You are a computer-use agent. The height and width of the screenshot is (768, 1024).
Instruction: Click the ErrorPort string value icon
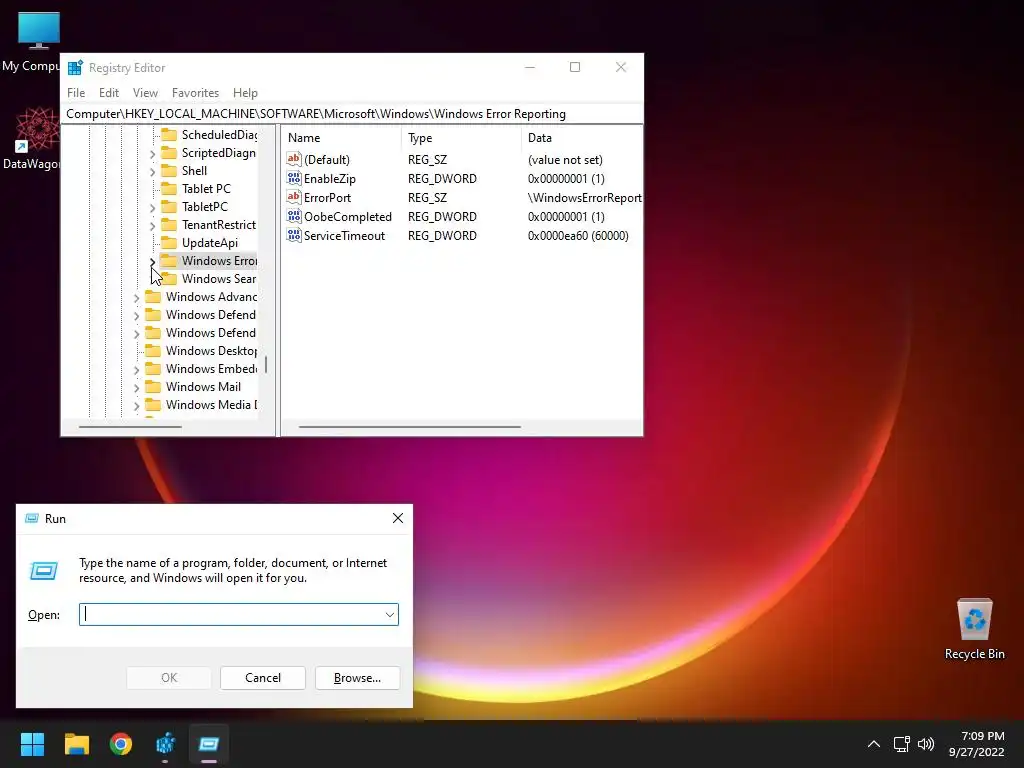294,197
